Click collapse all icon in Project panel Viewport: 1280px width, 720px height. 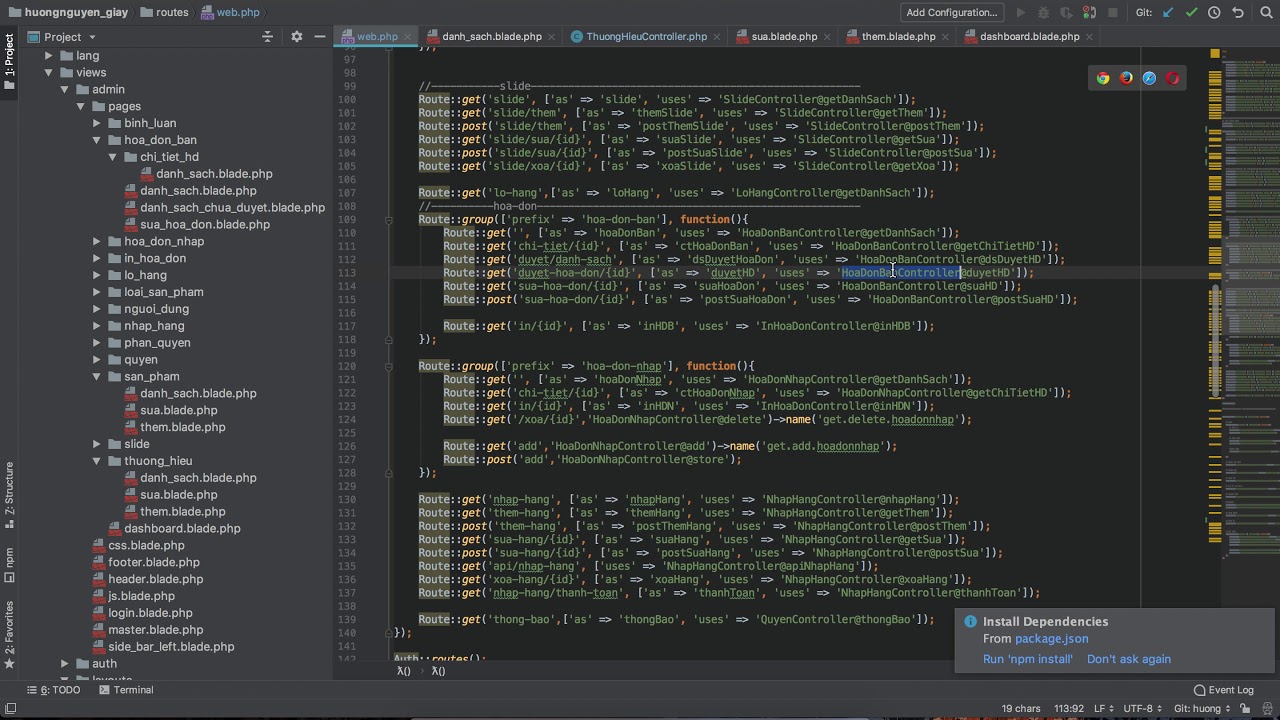[x=267, y=37]
